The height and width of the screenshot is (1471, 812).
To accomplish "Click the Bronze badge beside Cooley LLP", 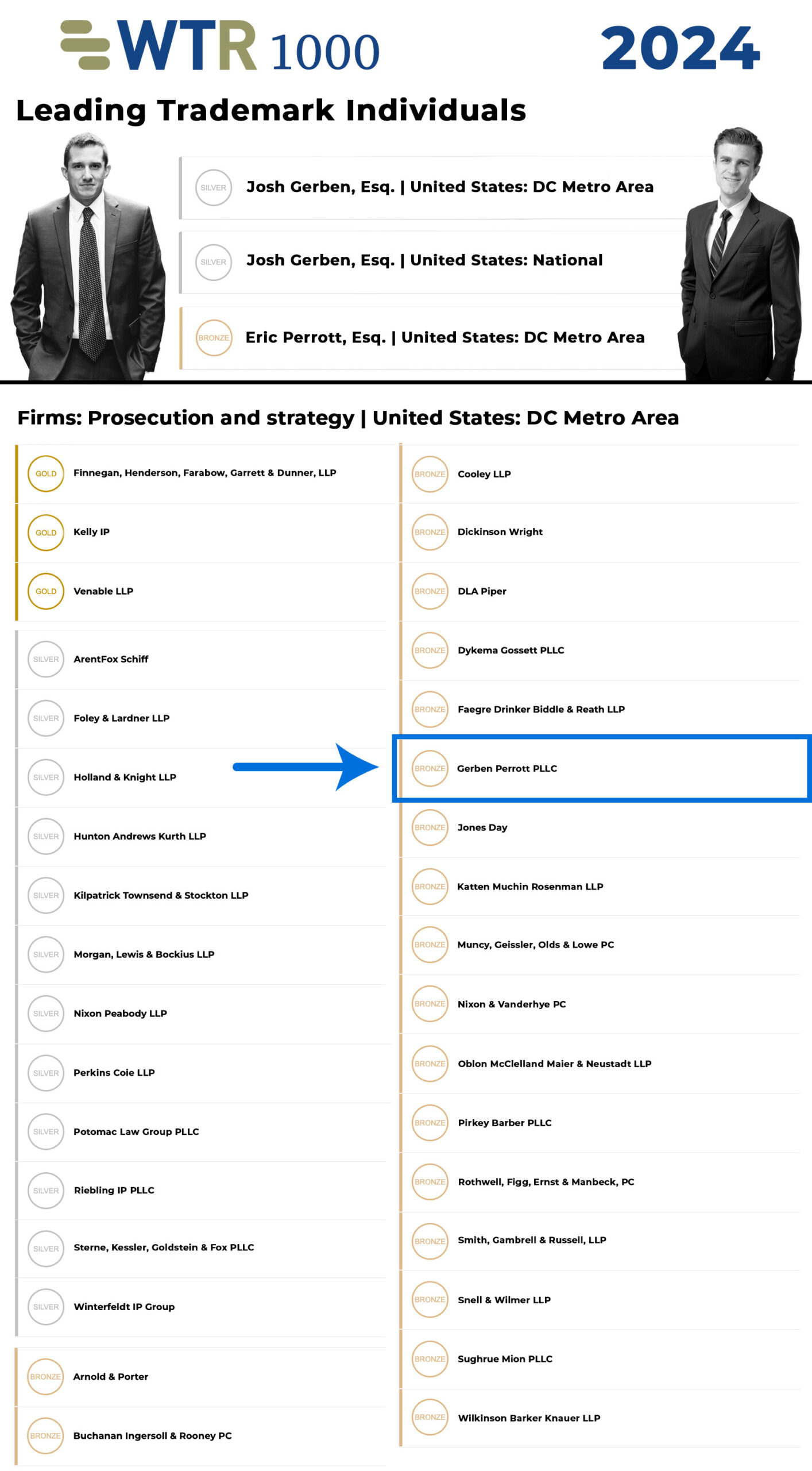I will 430,474.
